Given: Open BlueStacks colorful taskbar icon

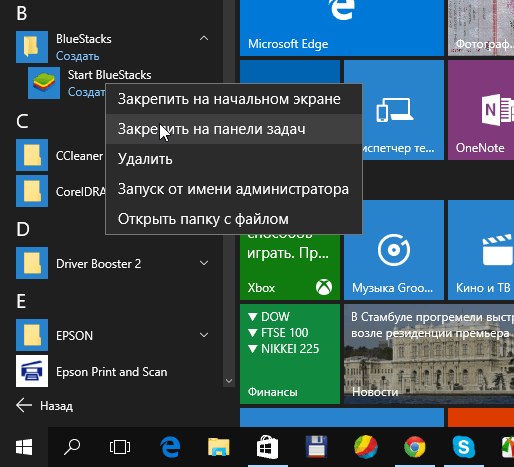Looking at the screenshot, I should click(x=366, y=447).
